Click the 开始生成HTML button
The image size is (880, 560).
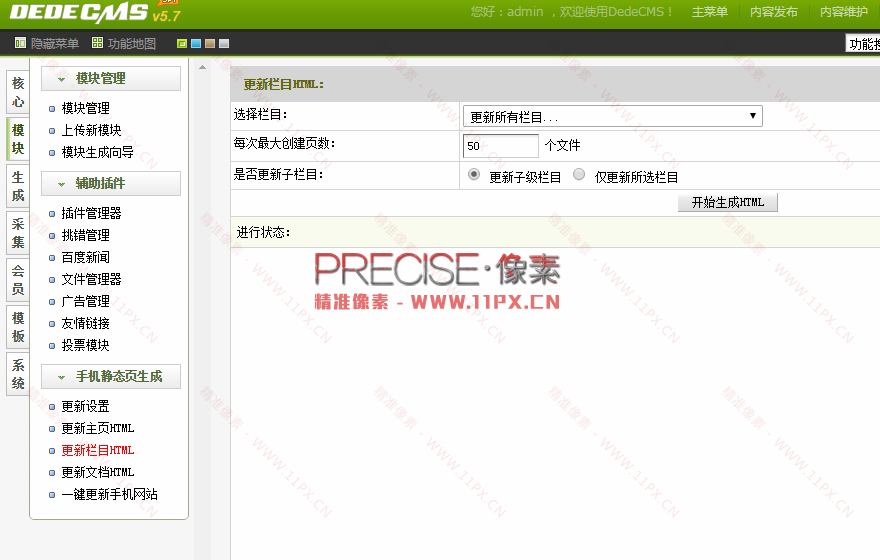(728, 202)
